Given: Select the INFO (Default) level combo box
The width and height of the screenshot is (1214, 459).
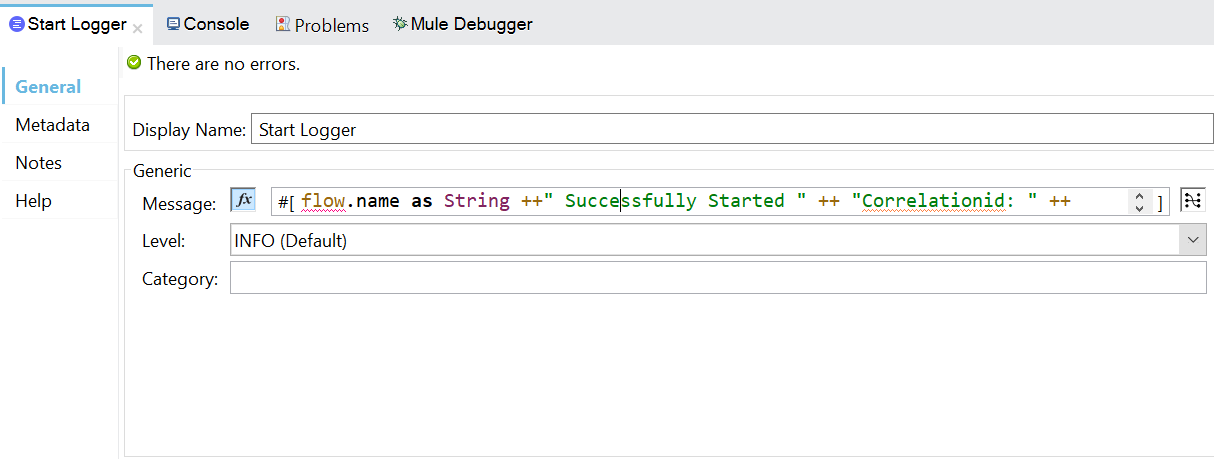Looking at the screenshot, I should click(x=700, y=240).
